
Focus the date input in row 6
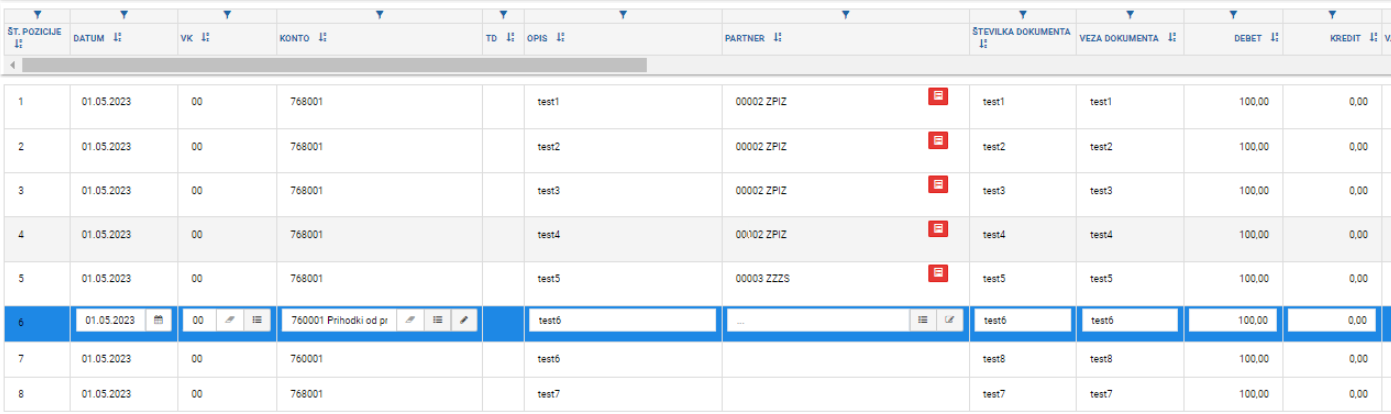pos(110,320)
